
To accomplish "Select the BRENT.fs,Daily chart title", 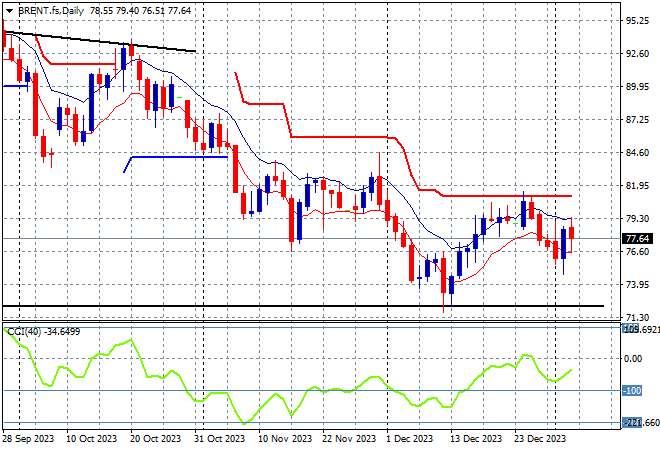I will [x=51, y=11].
